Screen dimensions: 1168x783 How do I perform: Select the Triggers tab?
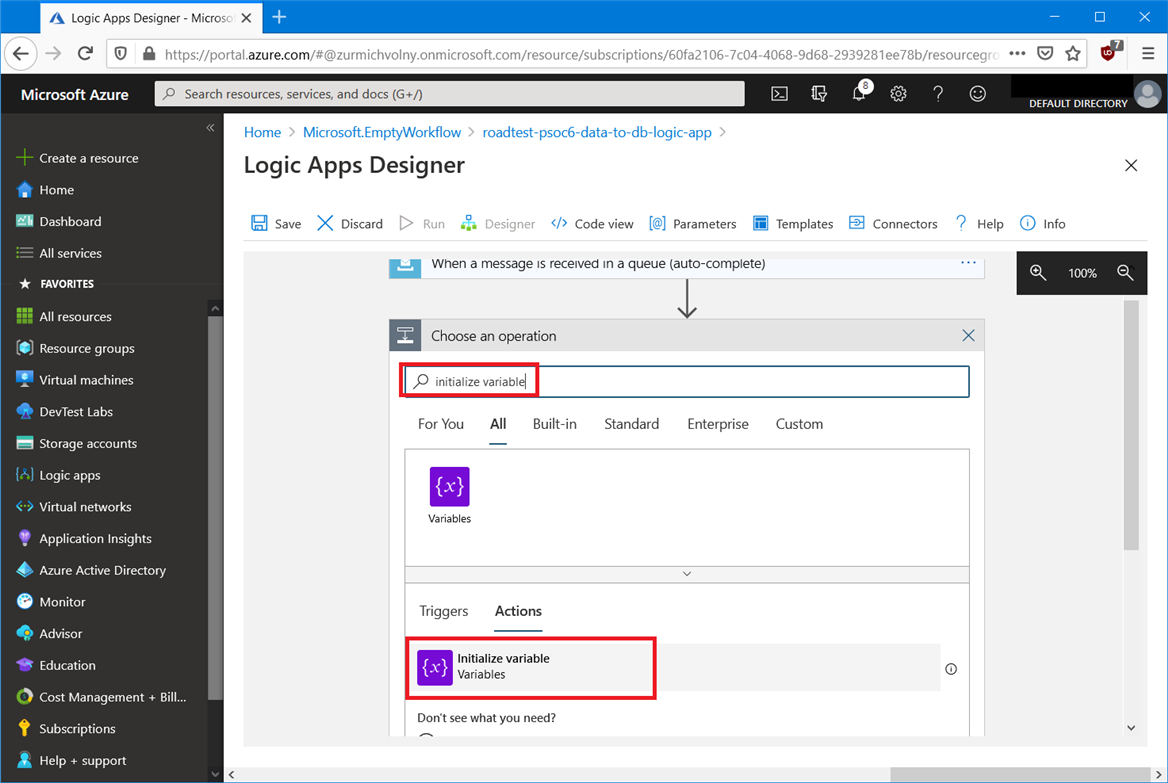(x=443, y=611)
